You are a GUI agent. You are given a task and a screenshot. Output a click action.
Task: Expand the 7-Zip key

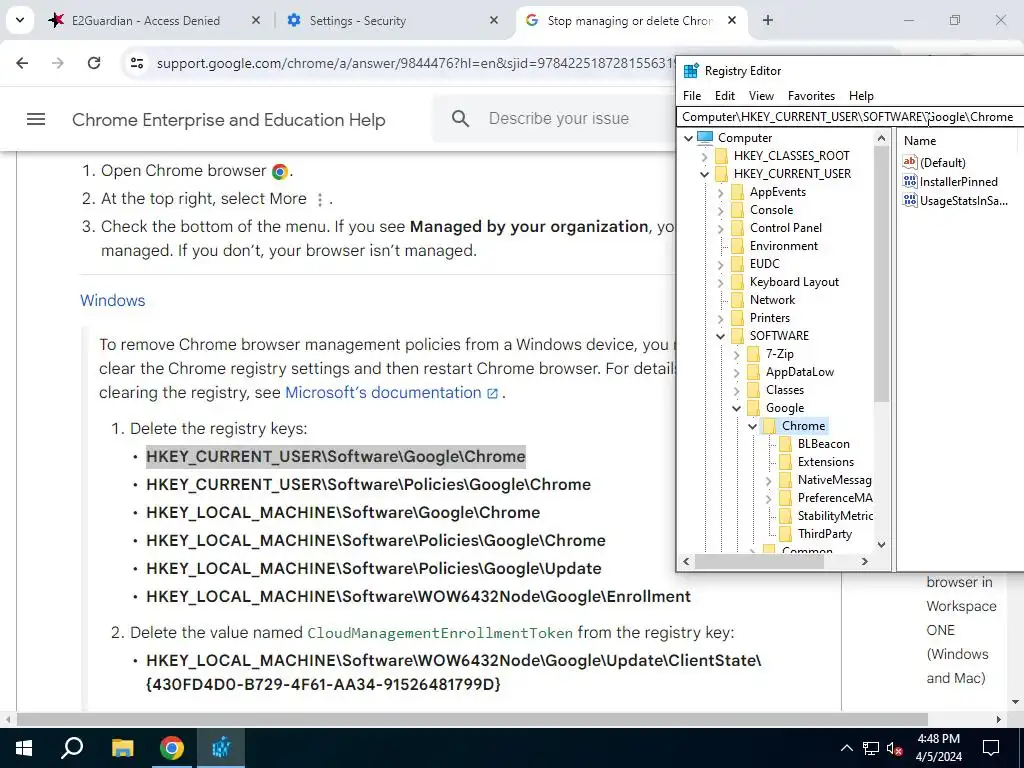737,354
